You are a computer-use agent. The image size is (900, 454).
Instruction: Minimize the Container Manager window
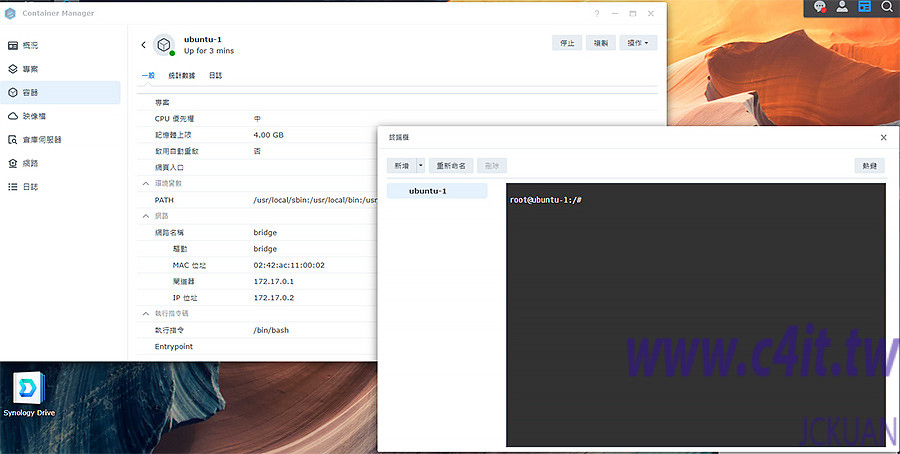(x=615, y=13)
